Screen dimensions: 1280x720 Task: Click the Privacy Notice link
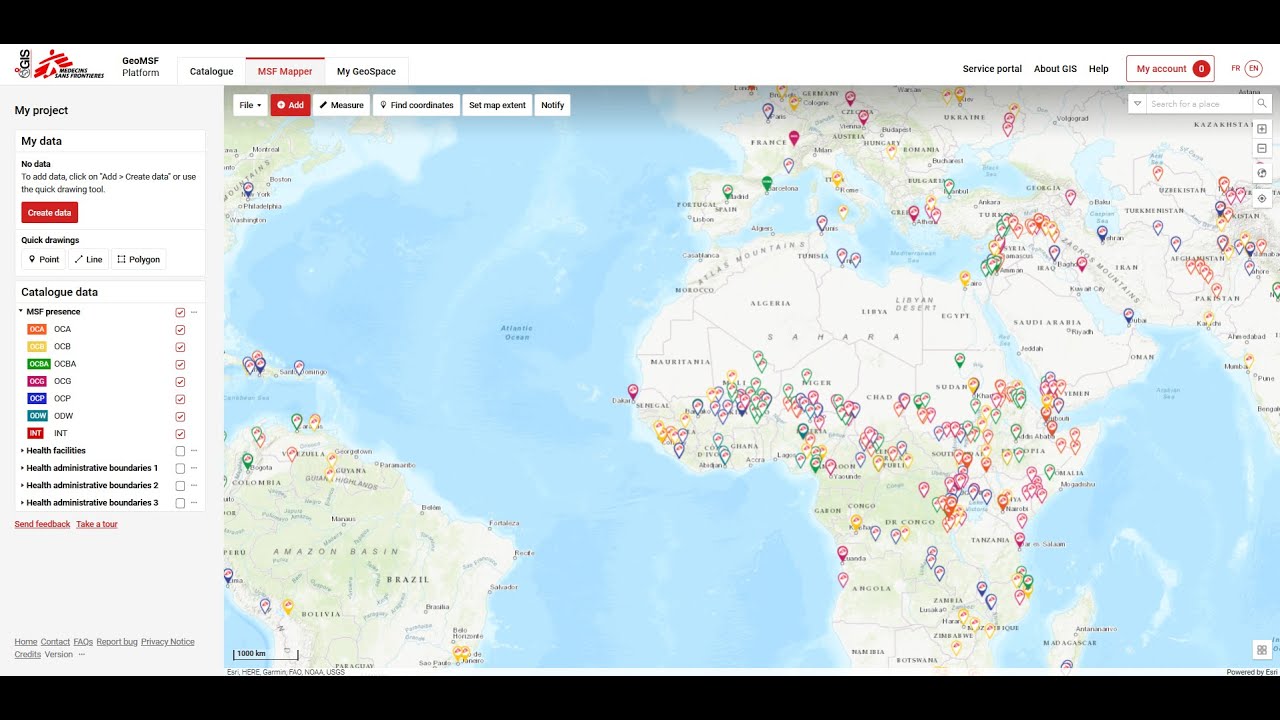click(x=168, y=642)
